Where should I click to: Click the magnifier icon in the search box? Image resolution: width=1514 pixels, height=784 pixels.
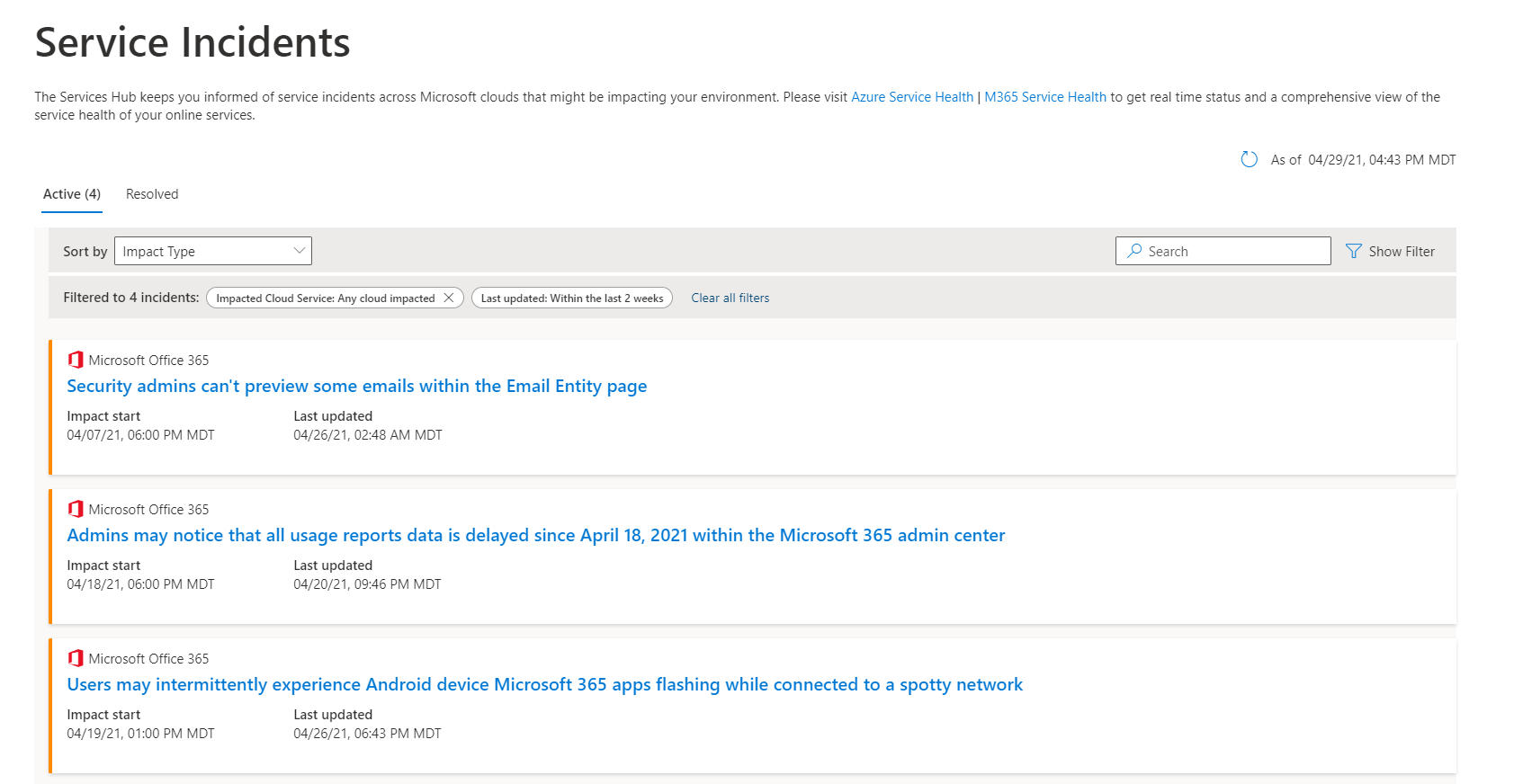pyautogui.click(x=1134, y=251)
